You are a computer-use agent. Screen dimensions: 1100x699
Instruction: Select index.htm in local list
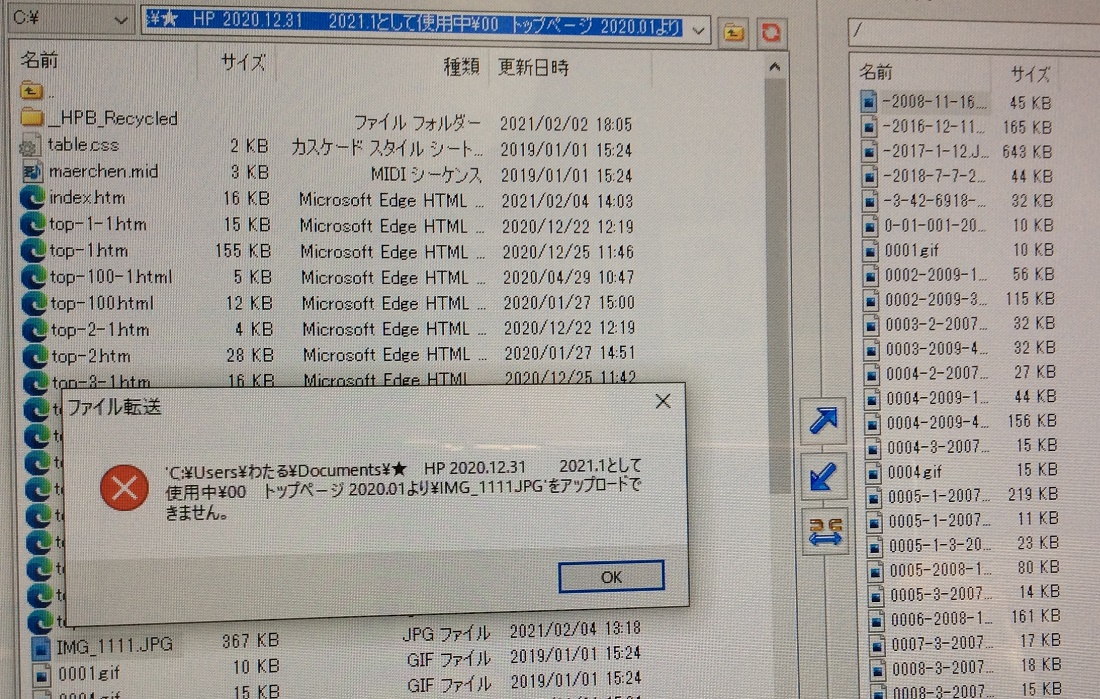click(87, 197)
